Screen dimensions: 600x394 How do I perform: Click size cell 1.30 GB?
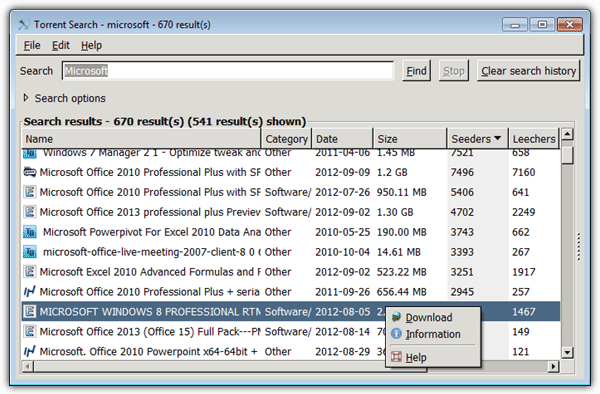(395, 212)
